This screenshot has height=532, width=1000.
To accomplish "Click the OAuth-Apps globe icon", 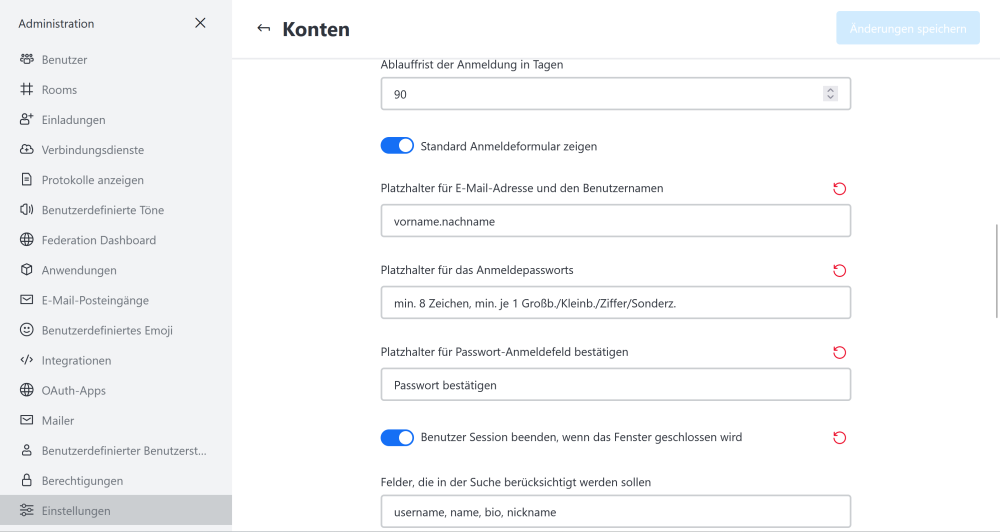I will tap(26, 390).
